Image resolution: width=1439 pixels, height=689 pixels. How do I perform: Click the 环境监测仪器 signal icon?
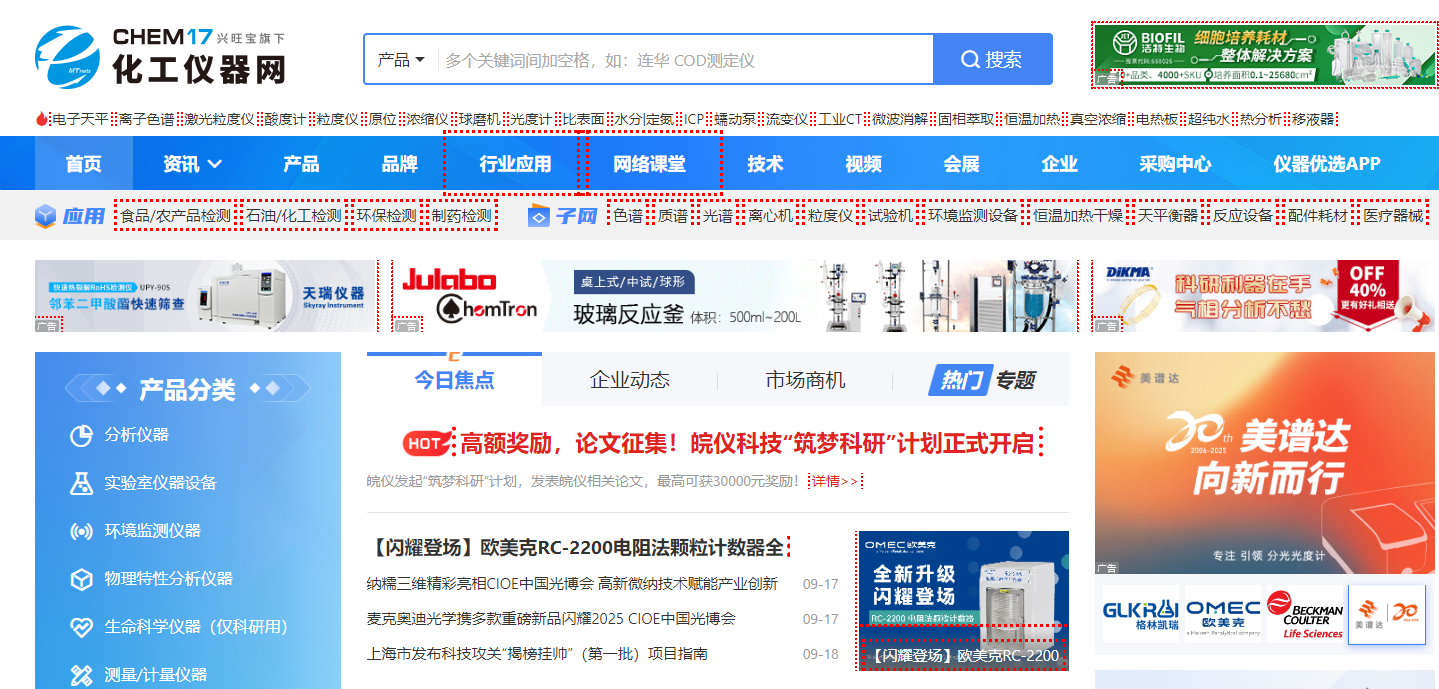81,531
